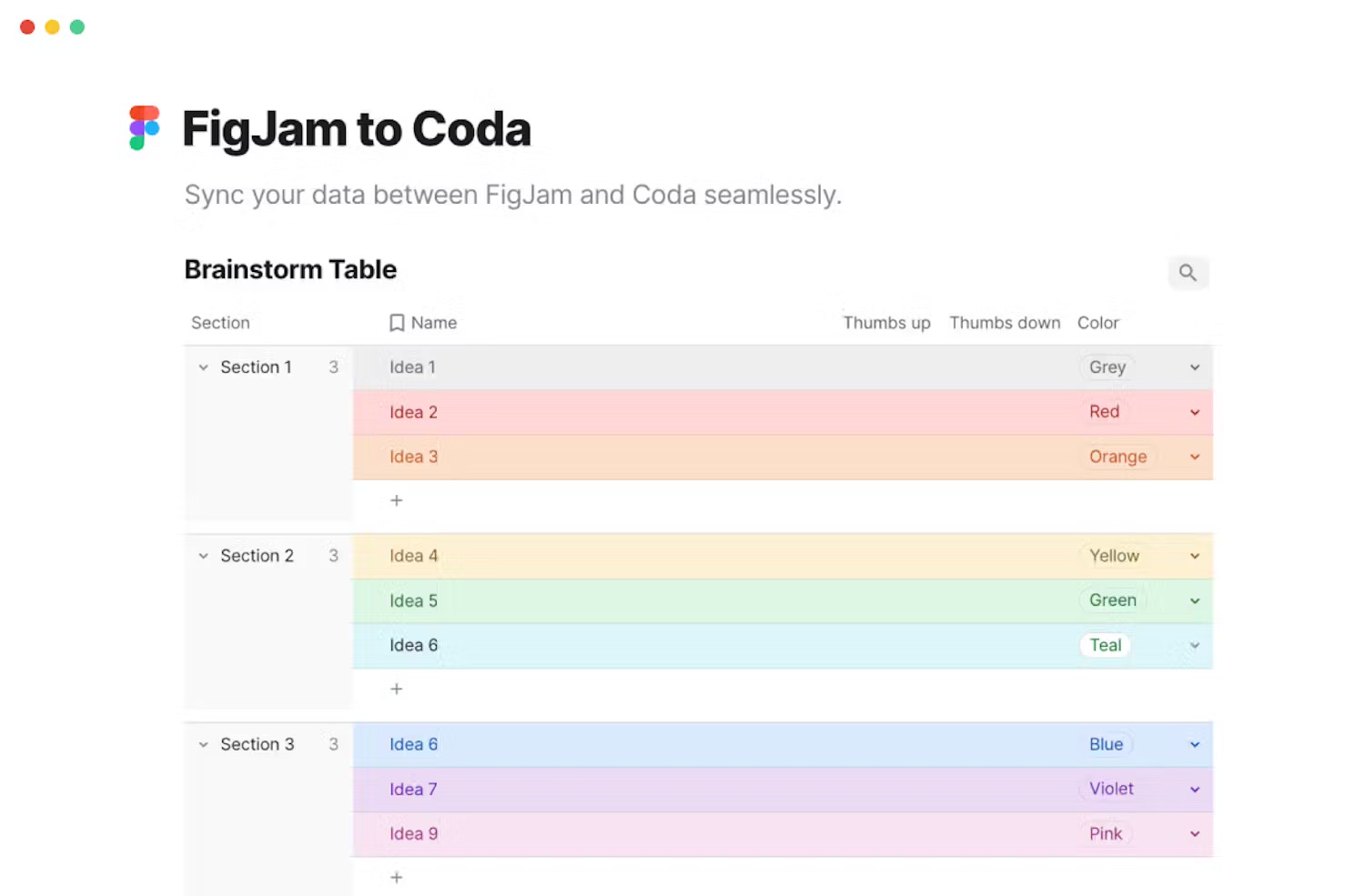The image size is (1365, 896).
Task: Open the color dropdown for Idea 1
Action: click(1194, 367)
